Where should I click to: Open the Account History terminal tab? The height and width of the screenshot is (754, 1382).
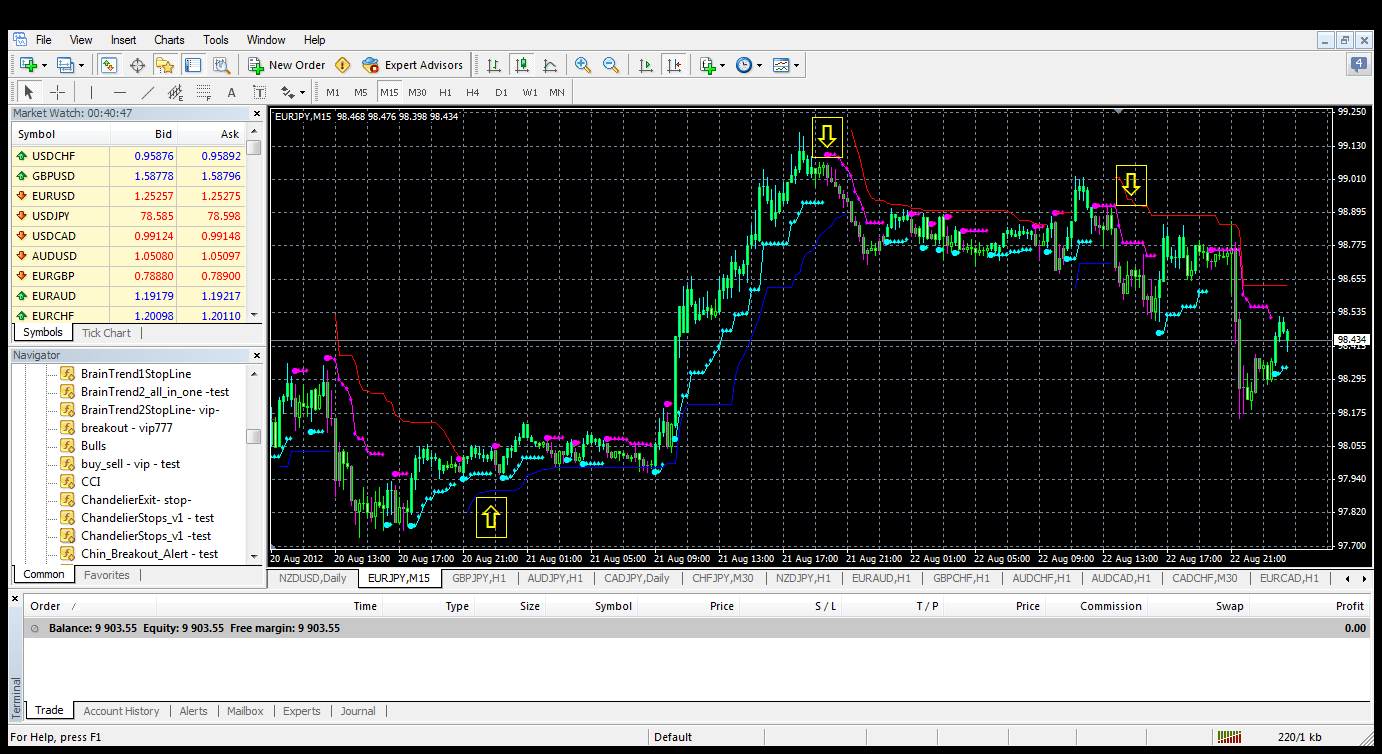[121, 711]
